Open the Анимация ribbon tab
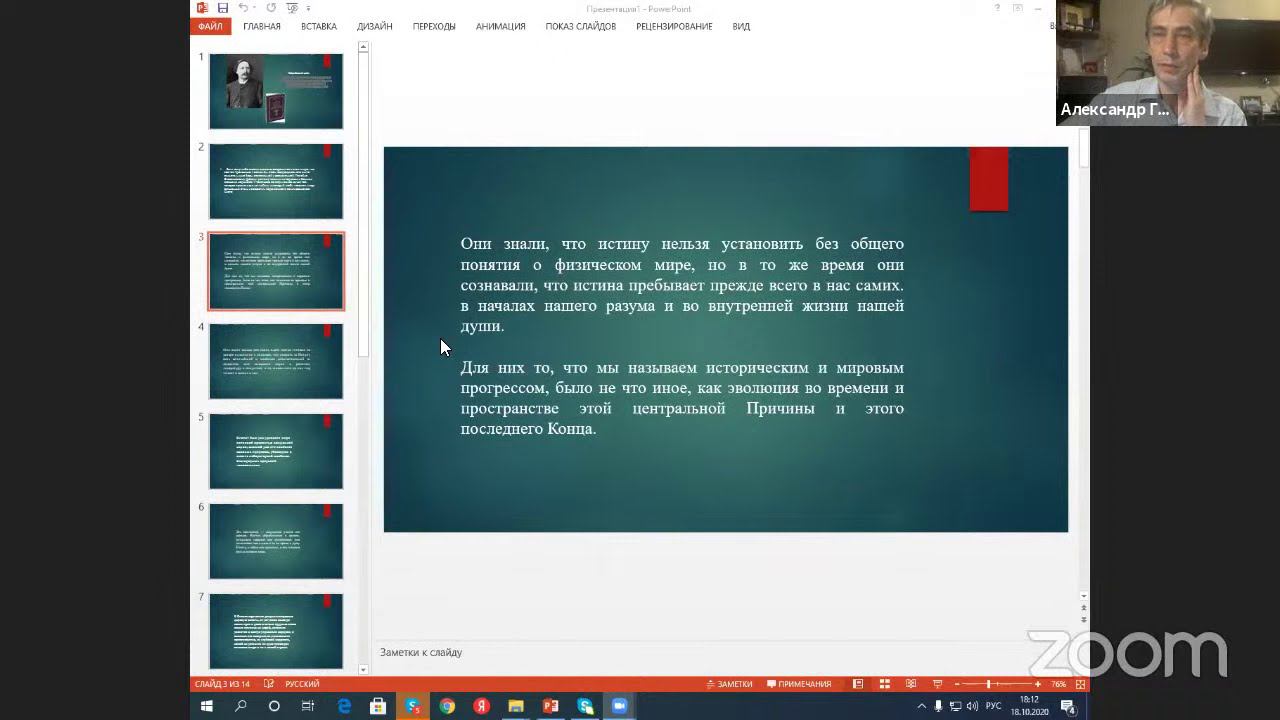 pyautogui.click(x=501, y=27)
